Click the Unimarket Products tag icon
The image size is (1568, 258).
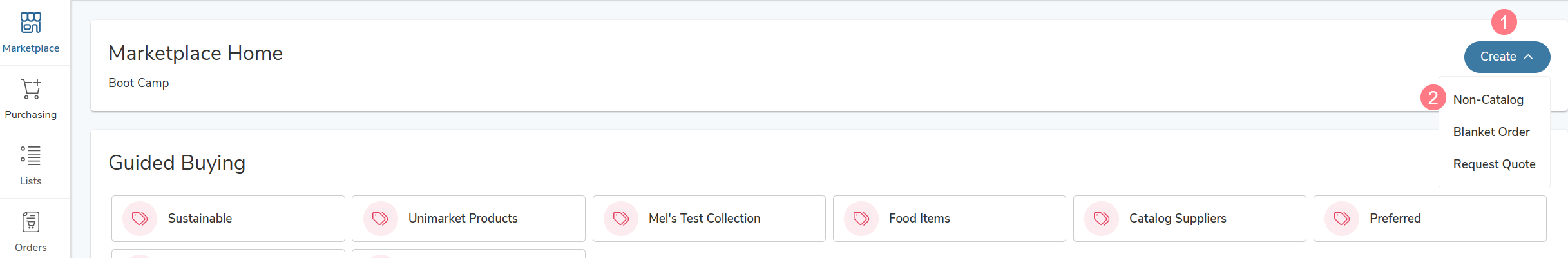[x=380, y=219]
